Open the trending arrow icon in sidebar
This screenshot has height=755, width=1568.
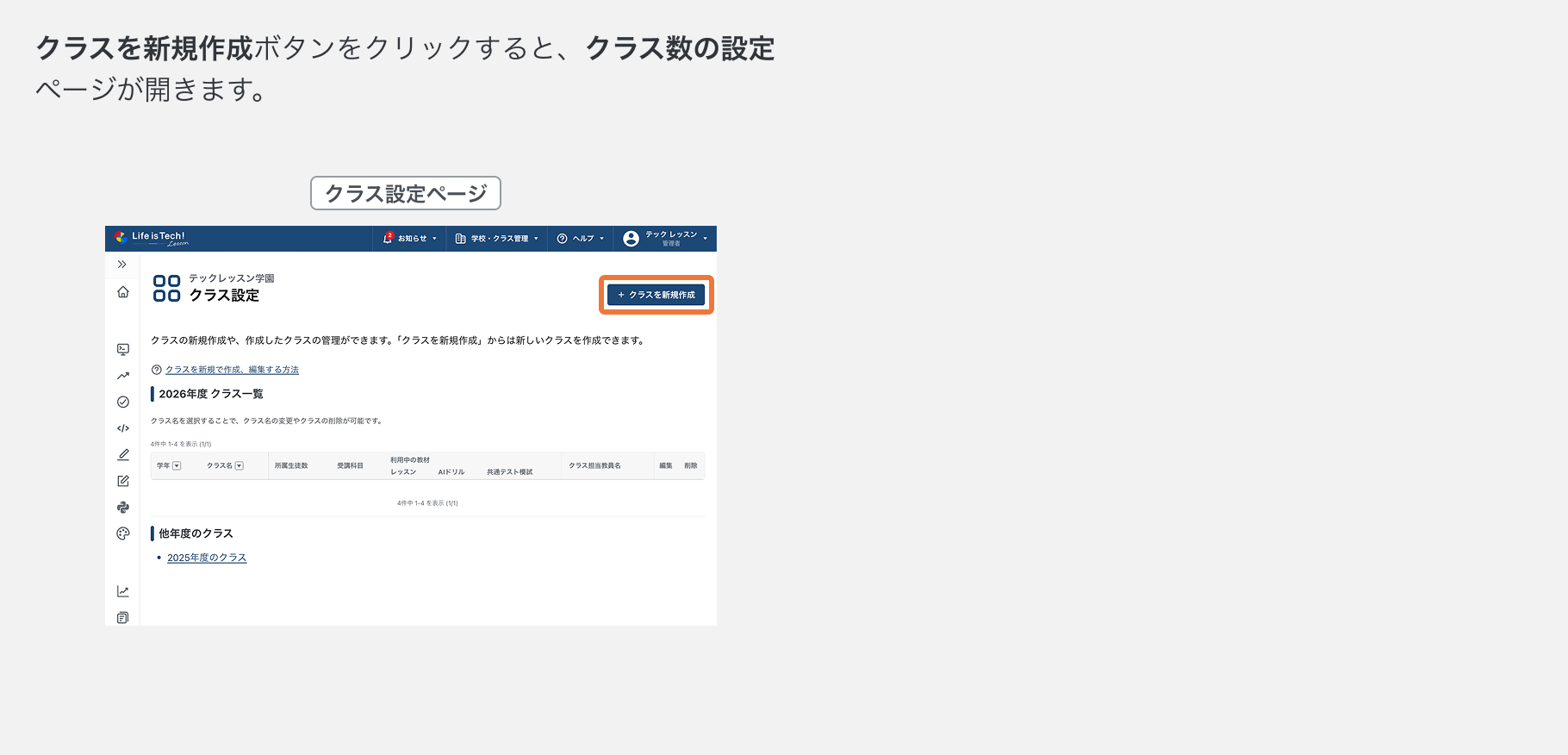click(123, 376)
